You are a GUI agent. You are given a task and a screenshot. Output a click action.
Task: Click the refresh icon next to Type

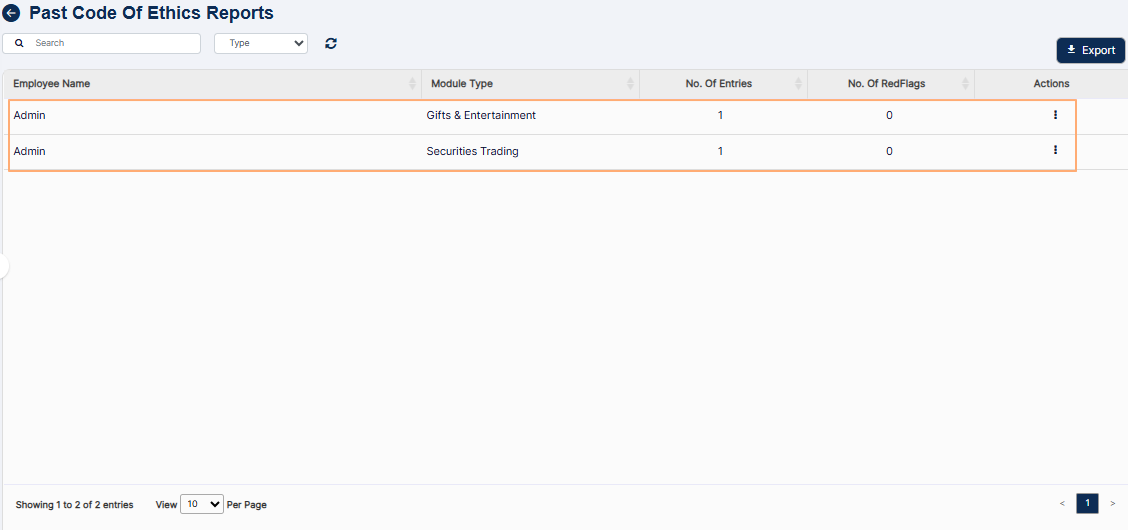coord(331,43)
